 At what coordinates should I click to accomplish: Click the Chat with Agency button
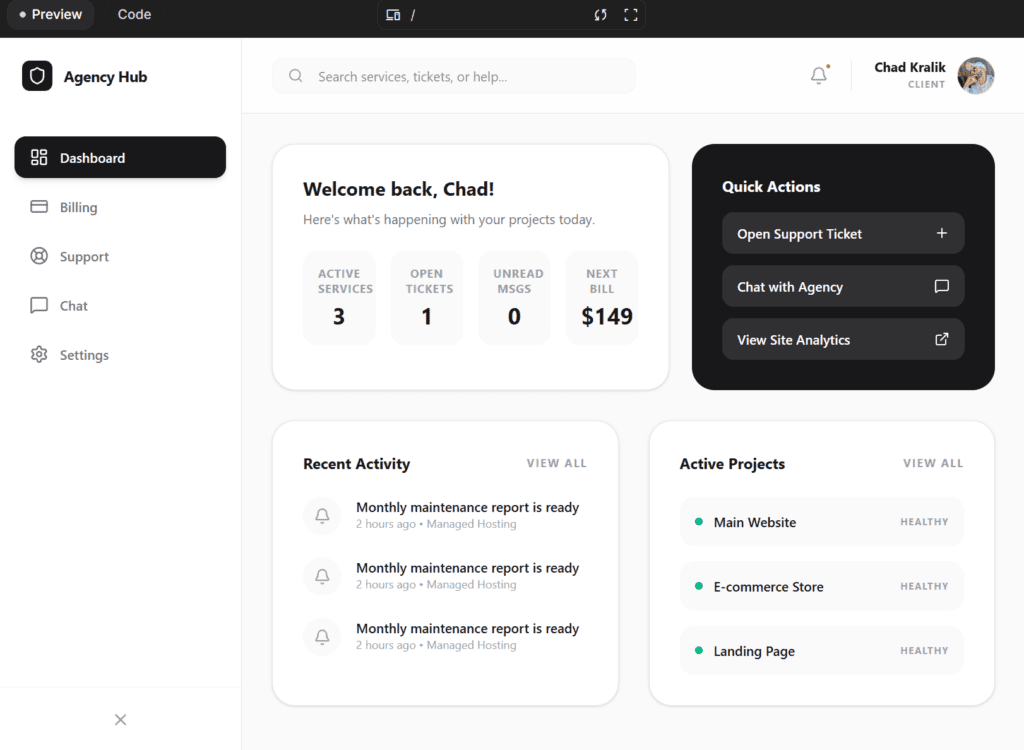click(x=843, y=286)
